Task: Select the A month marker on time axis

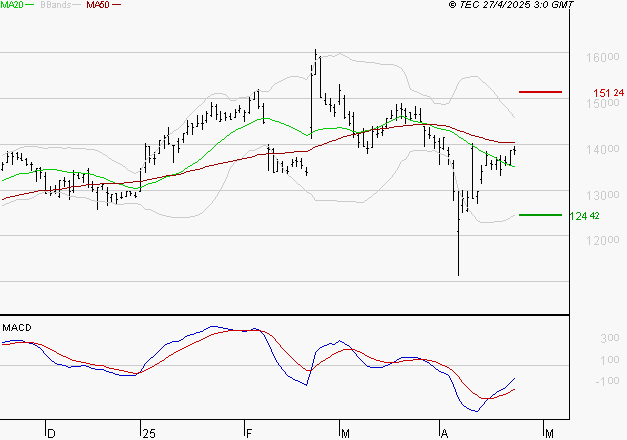Action: [444, 433]
